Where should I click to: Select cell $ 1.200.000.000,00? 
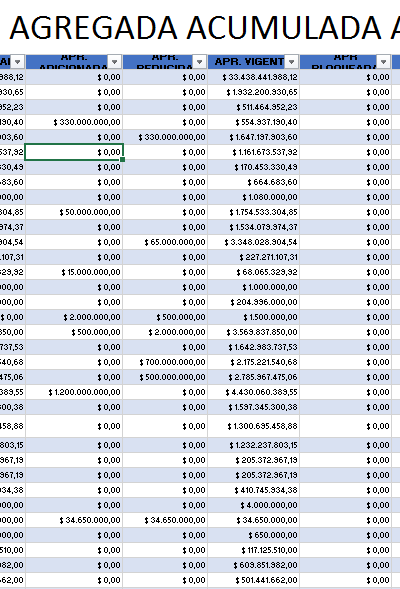click(74, 393)
